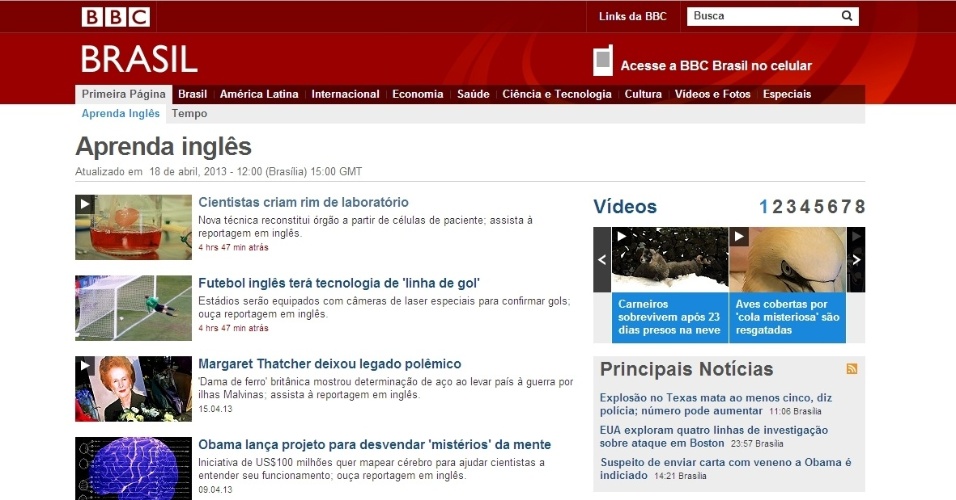Click play icon on Margaret Thatcher thumbnail
The width and height of the screenshot is (956, 500).
(x=85, y=365)
